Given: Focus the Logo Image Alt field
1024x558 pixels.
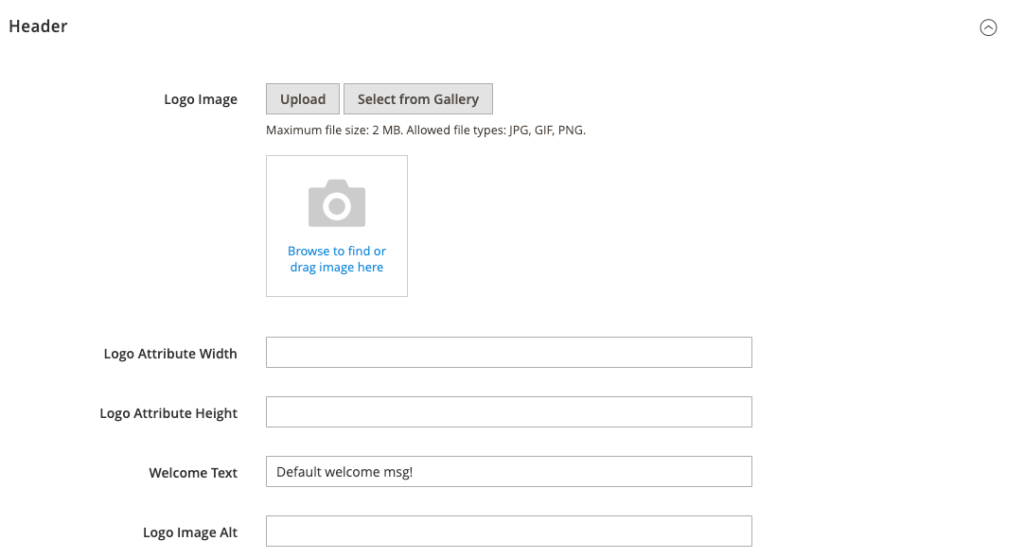Looking at the screenshot, I should (x=508, y=532).
